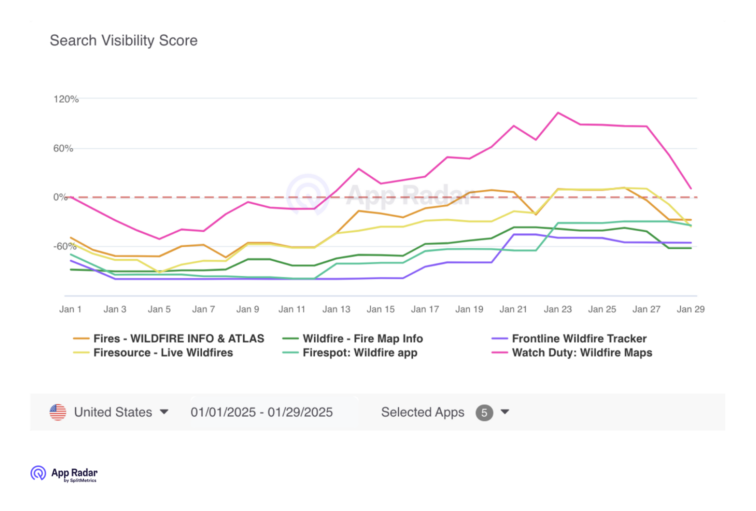Toggle Fires - WILDFIRE INFO & ATLAS legend
The image size is (756, 511).
[x=169, y=338]
